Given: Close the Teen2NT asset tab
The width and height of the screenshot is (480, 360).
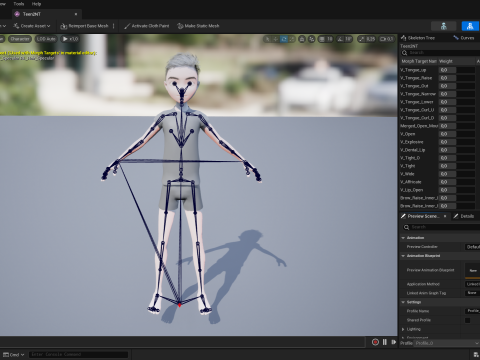Looking at the screenshot, I should pos(76,14).
